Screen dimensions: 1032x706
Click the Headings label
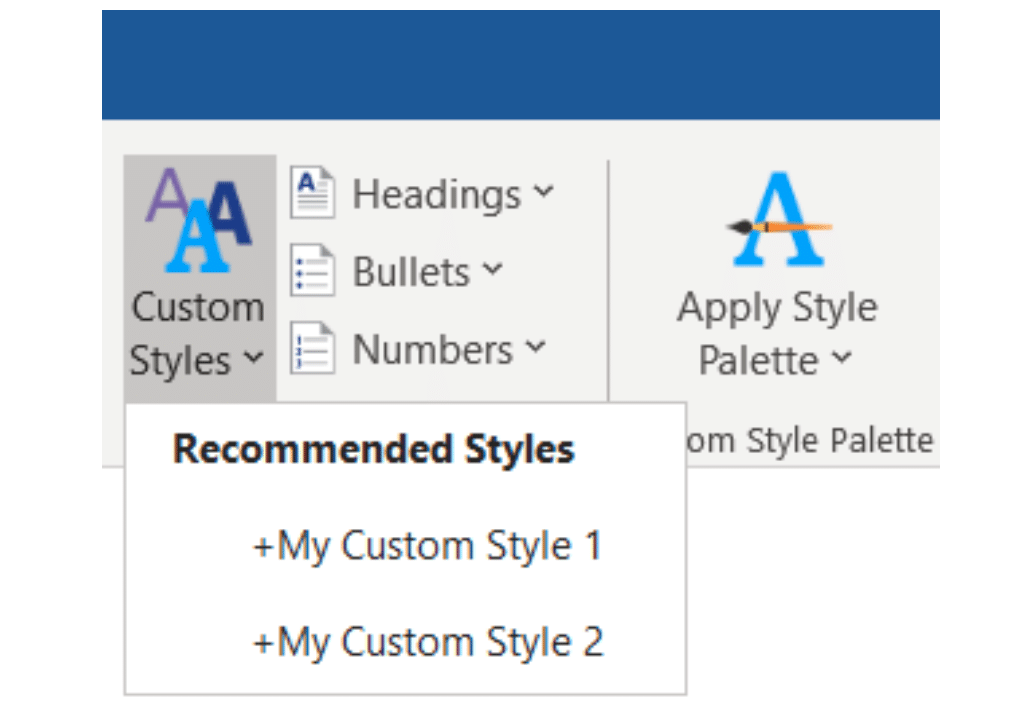(x=436, y=195)
